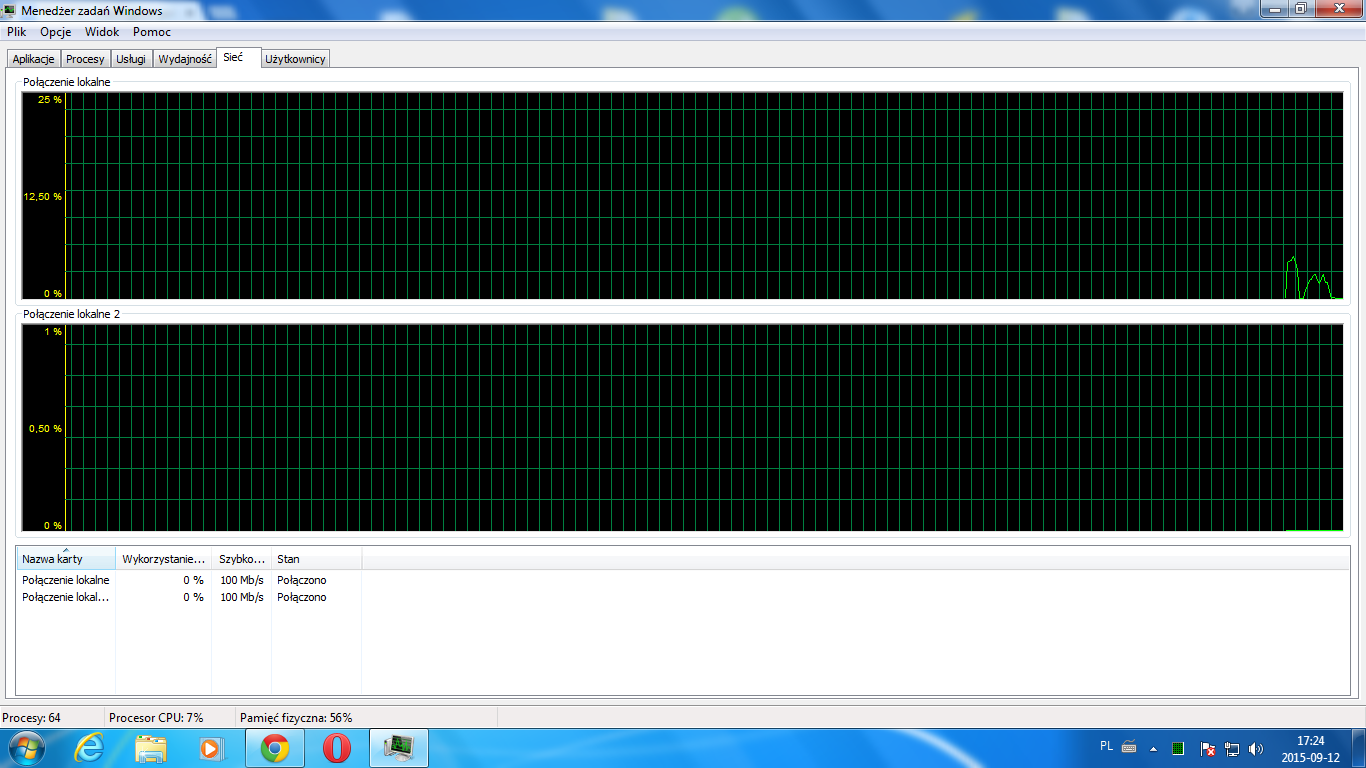Screen dimensions: 1366x768
Task: Switch to the Procesy tab
Action: [x=85, y=59]
